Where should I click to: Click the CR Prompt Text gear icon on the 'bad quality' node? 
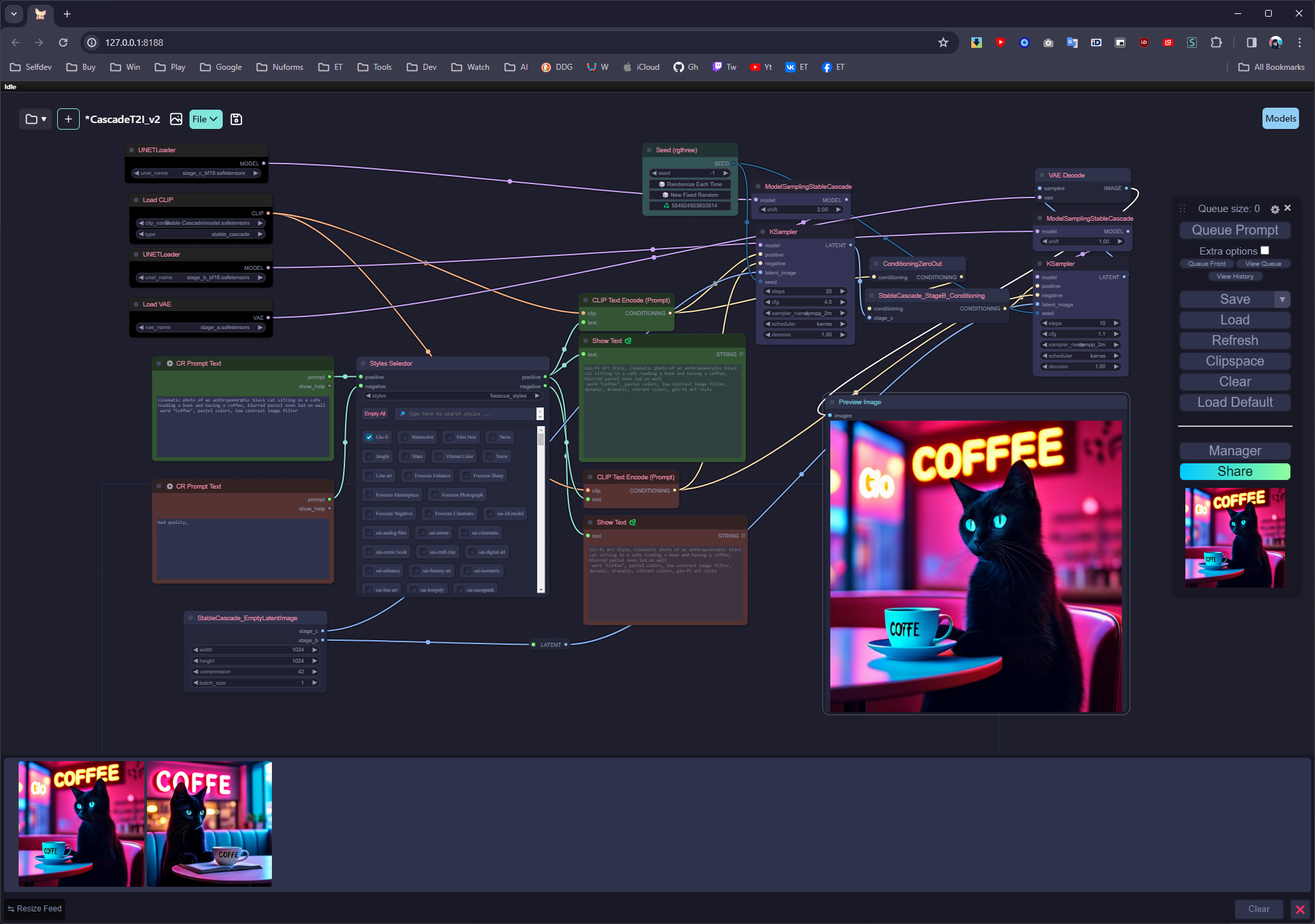point(170,487)
